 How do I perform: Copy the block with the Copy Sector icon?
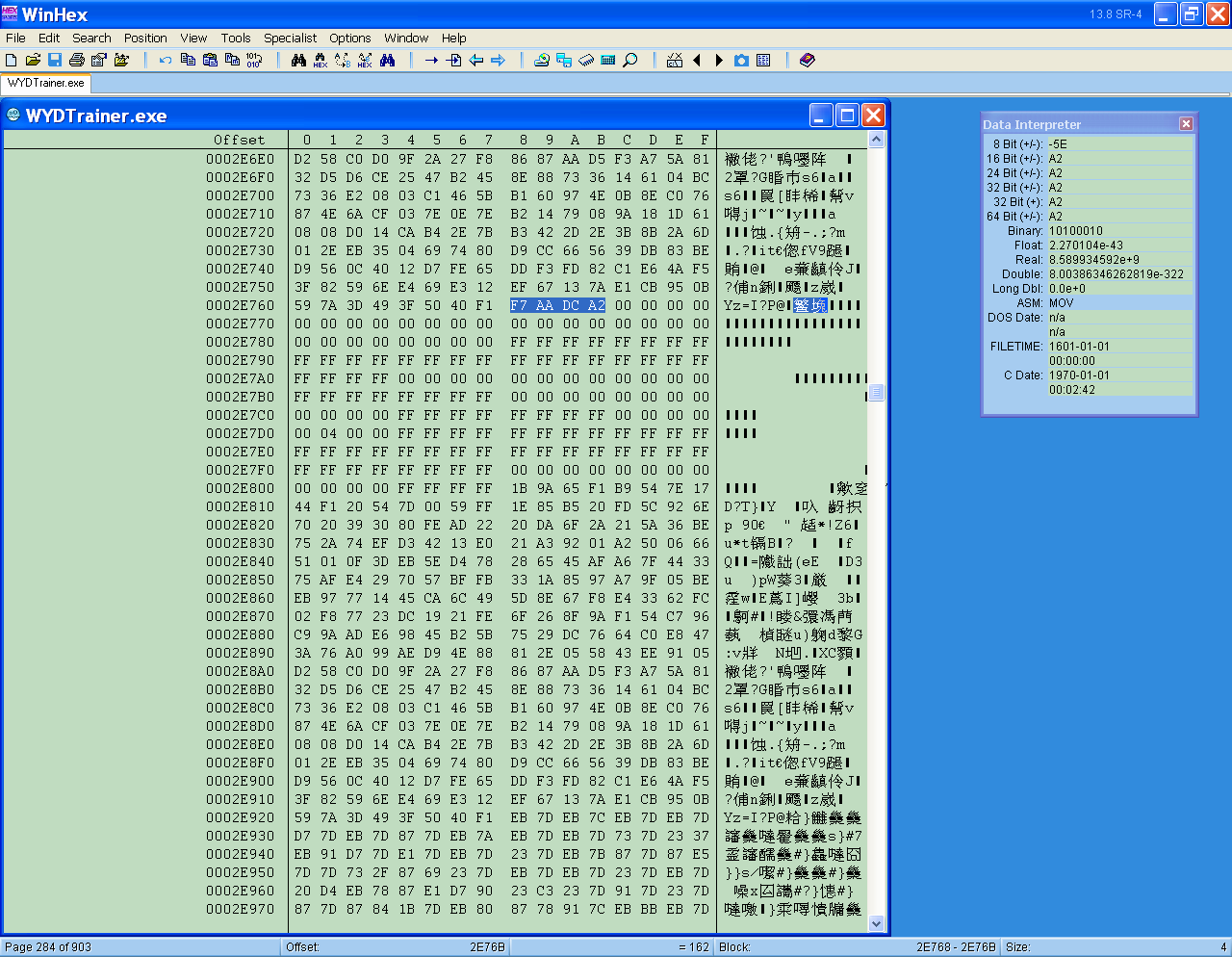click(x=188, y=60)
